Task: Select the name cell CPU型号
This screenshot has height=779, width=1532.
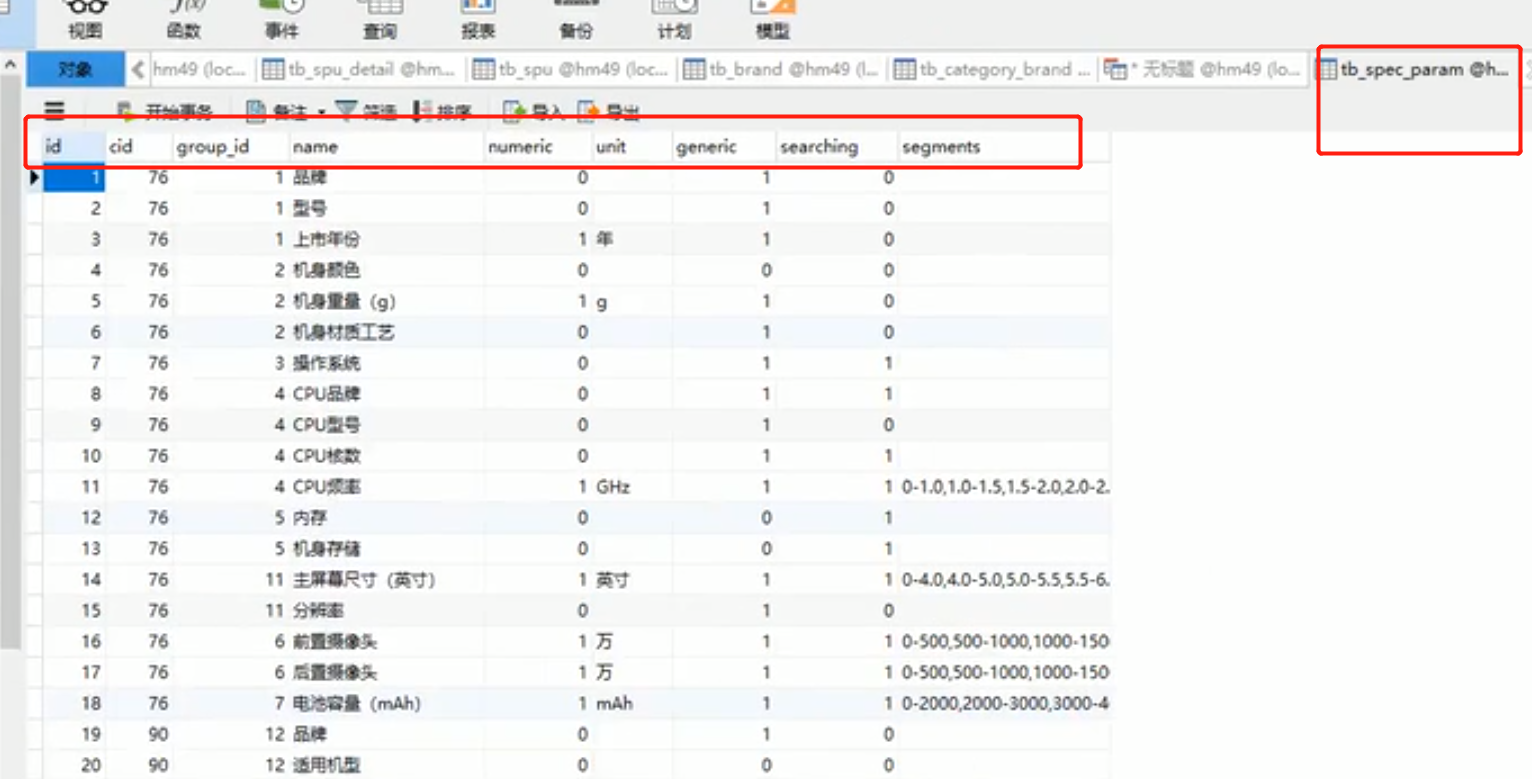Action: (387, 425)
